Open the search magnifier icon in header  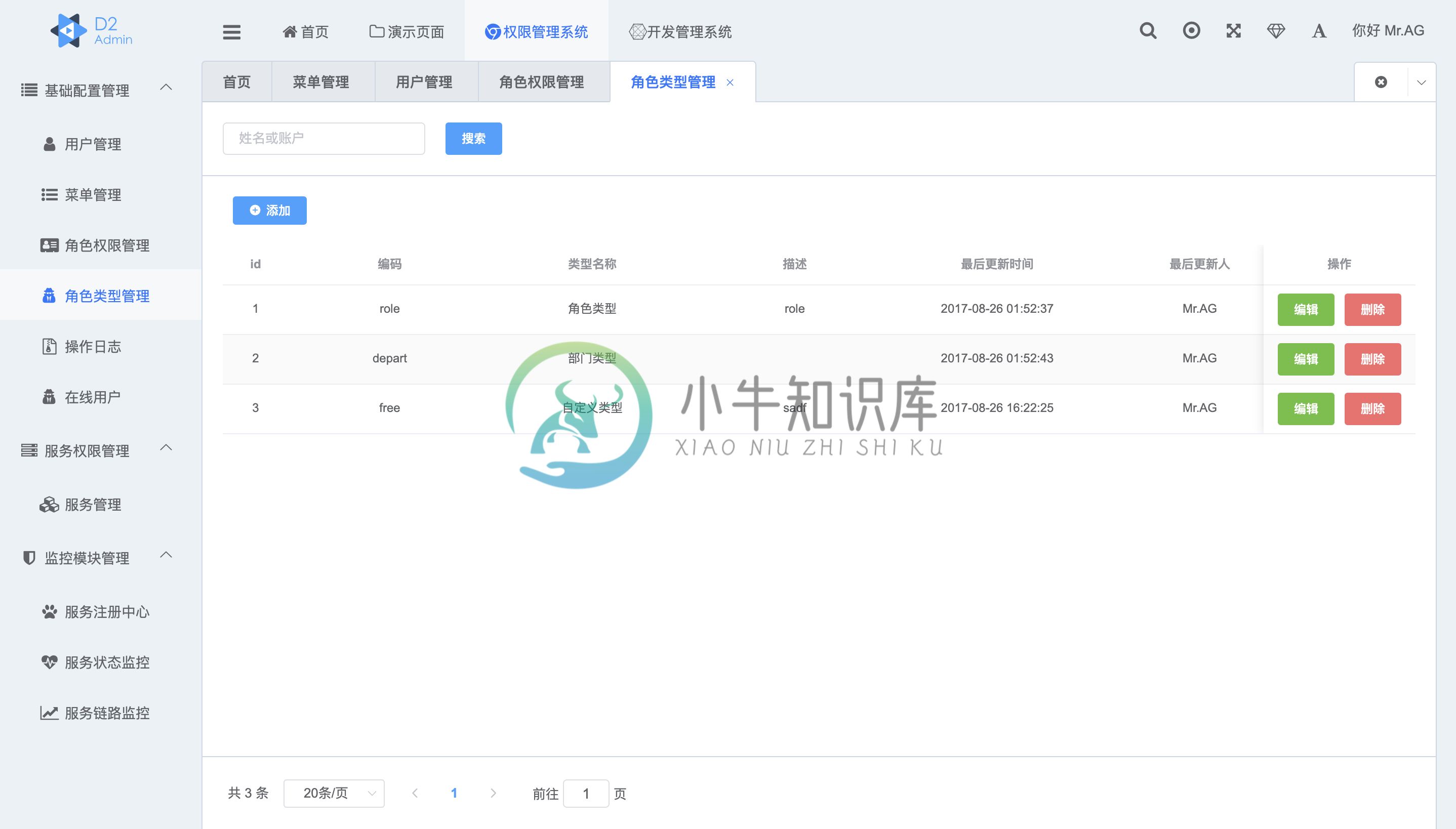coord(1148,31)
